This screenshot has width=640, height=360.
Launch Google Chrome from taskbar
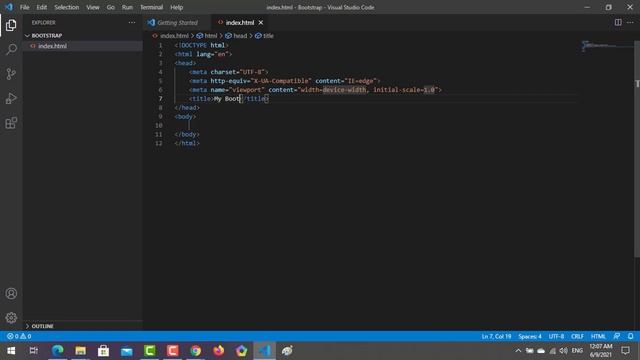click(x=196, y=351)
